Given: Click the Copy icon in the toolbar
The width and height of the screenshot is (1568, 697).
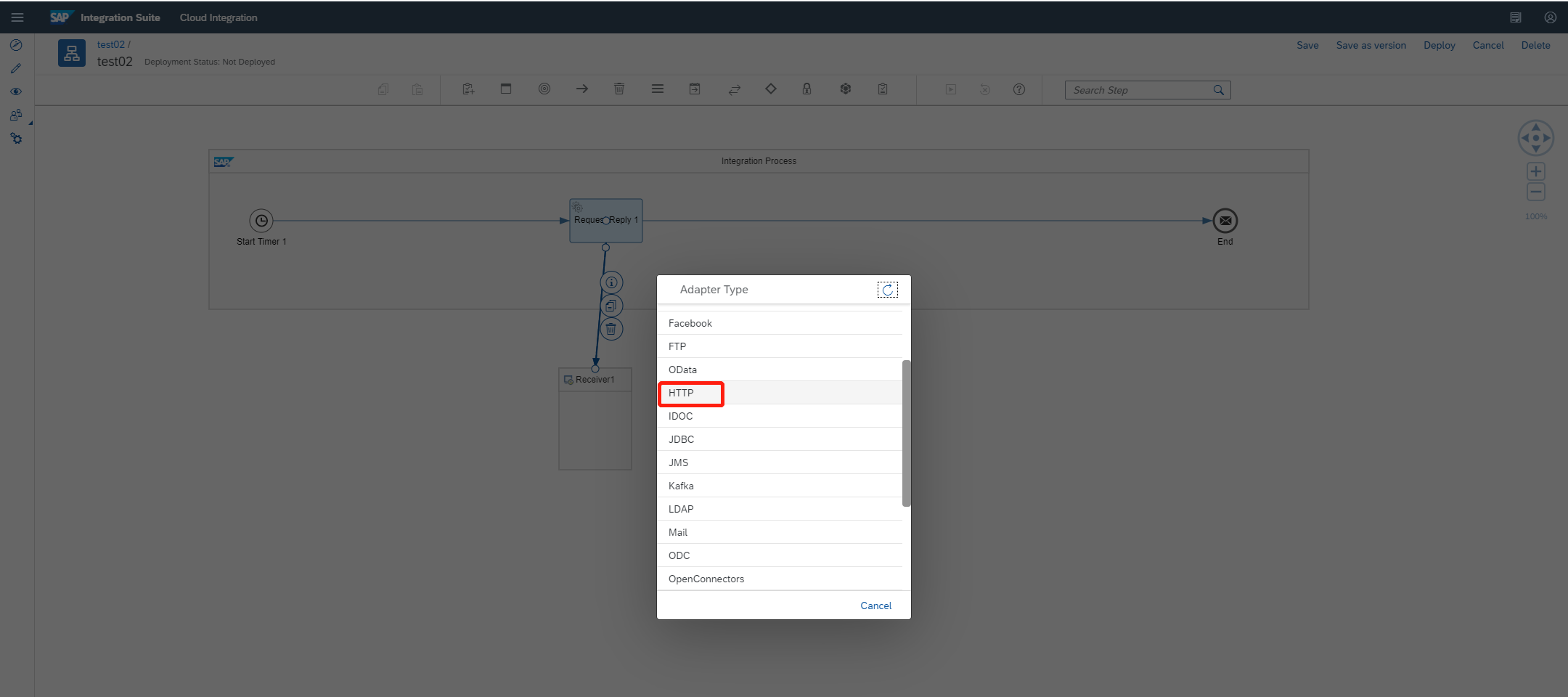Looking at the screenshot, I should [383, 89].
